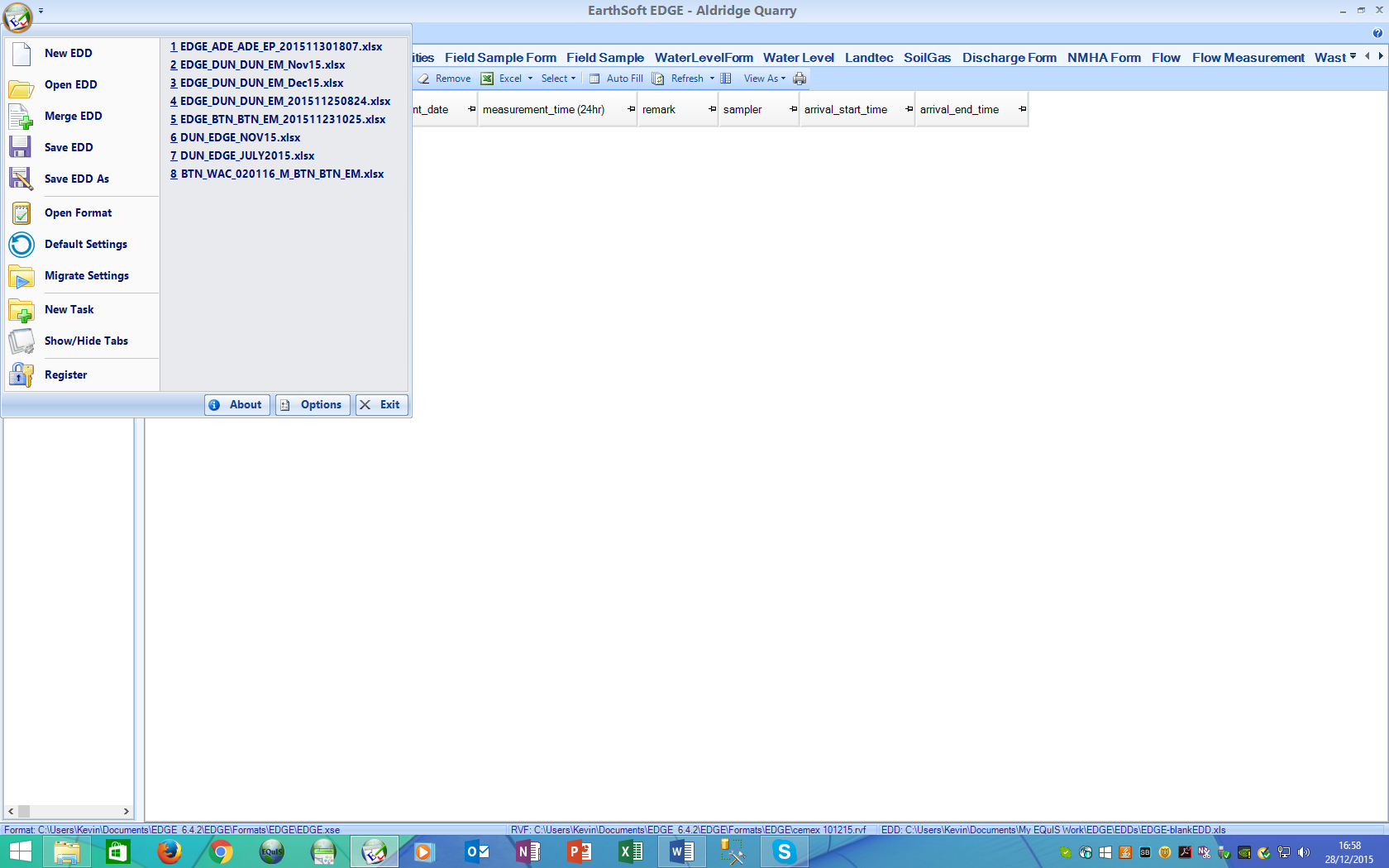Image resolution: width=1389 pixels, height=868 pixels.
Task: Open Google Chrome from the taskbar
Action: tap(221, 851)
